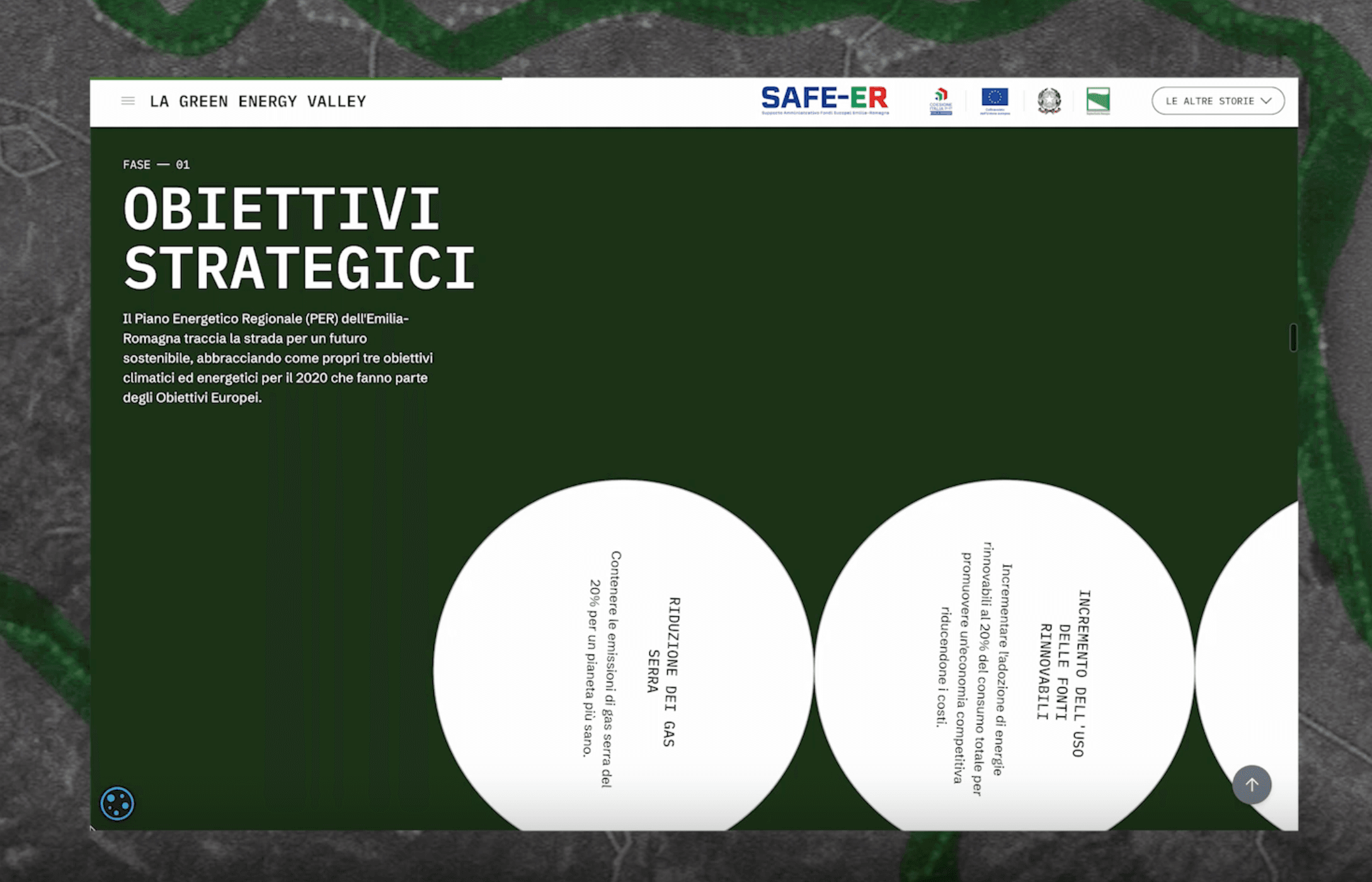The height and width of the screenshot is (882, 1372).
Task: Open the hamburger menu icon
Action: (128, 101)
